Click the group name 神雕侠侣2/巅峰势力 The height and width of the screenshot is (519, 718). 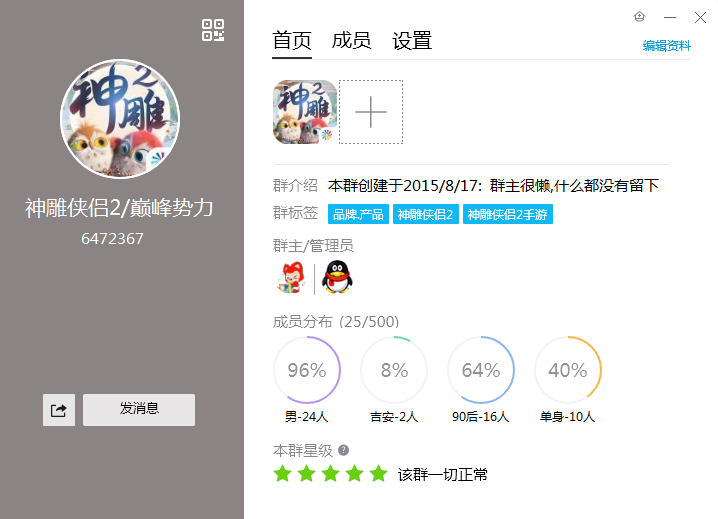coord(119,208)
